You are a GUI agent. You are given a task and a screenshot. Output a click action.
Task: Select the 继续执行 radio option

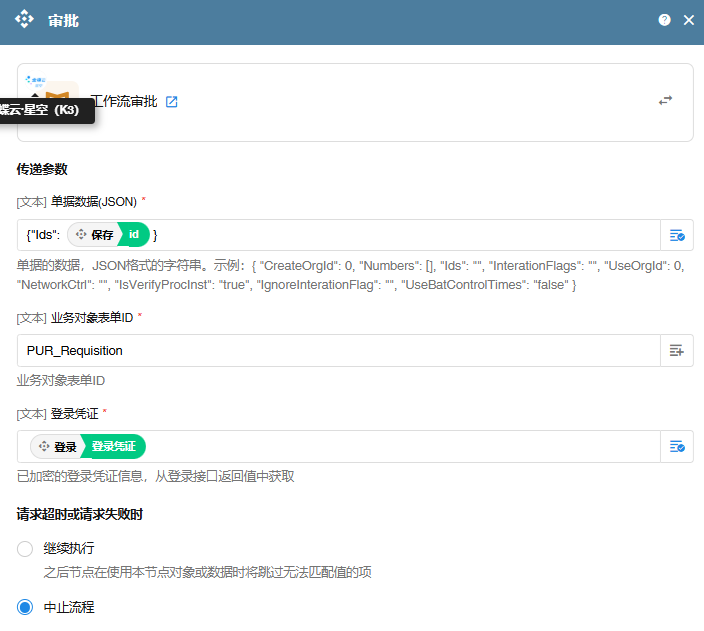pyautogui.click(x=26, y=549)
